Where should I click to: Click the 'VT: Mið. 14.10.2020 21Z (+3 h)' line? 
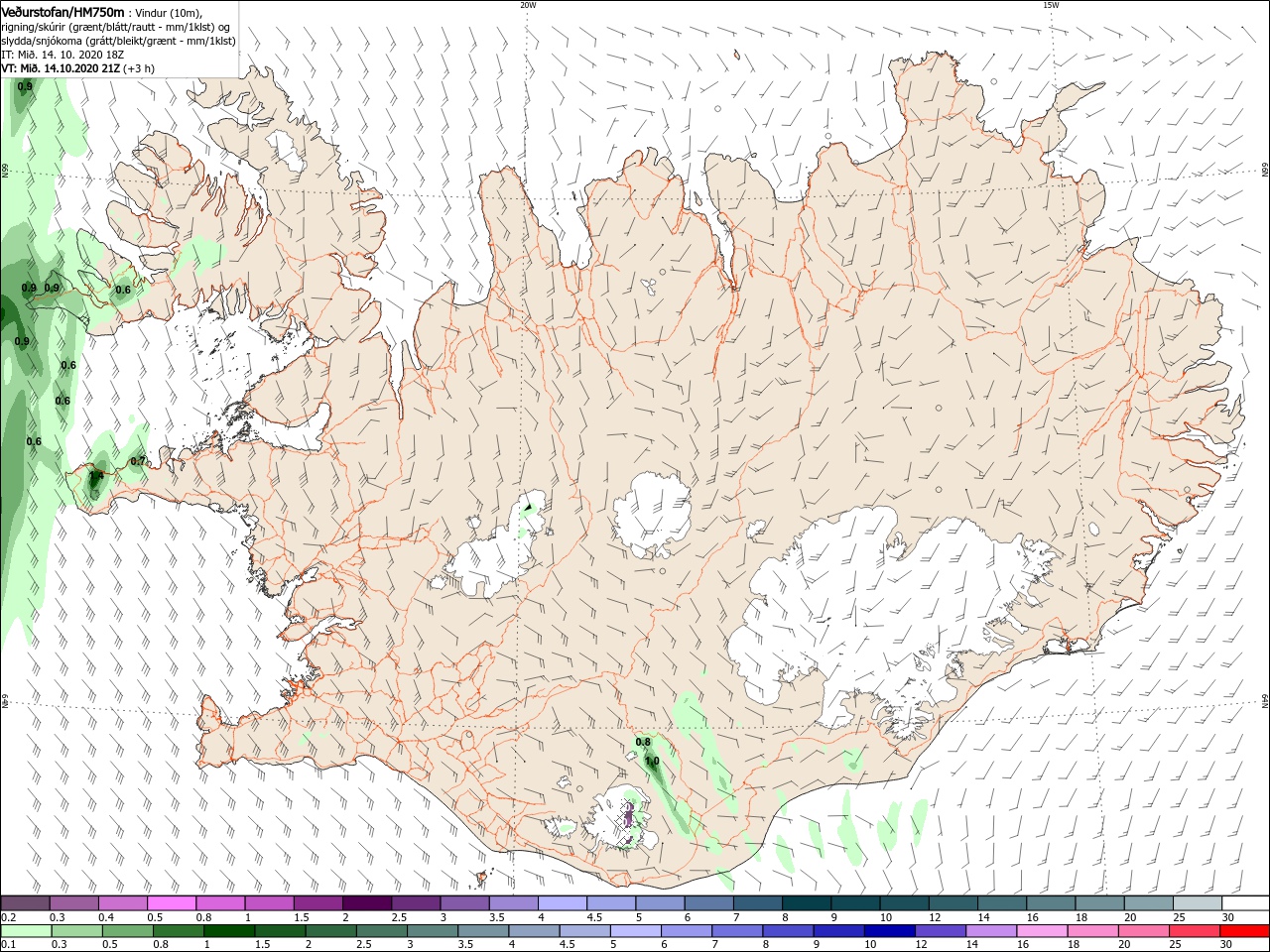(77, 68)
